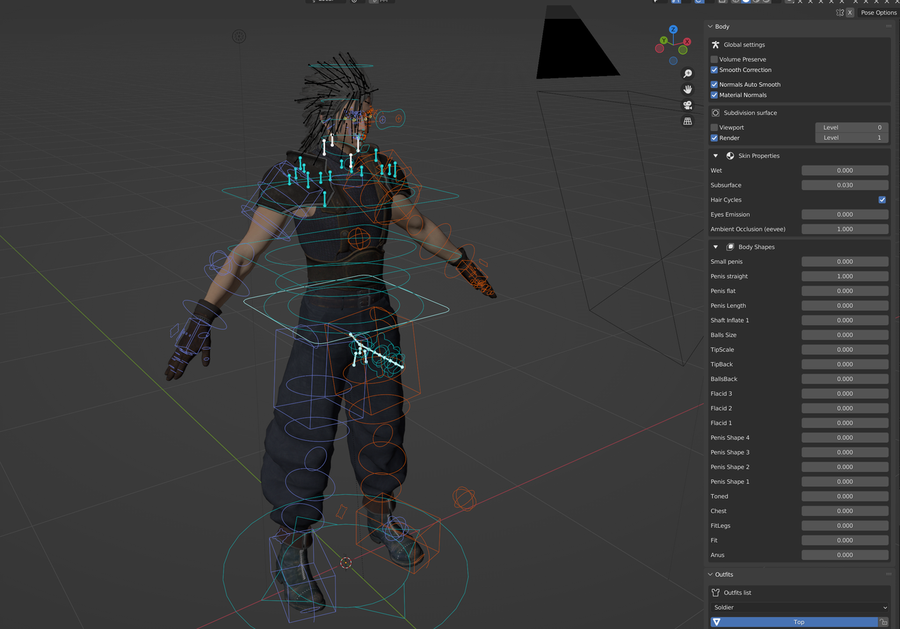Click the blue Z axis gizmo handle
The height and width of the screenshot is (629, 900).
673,30
